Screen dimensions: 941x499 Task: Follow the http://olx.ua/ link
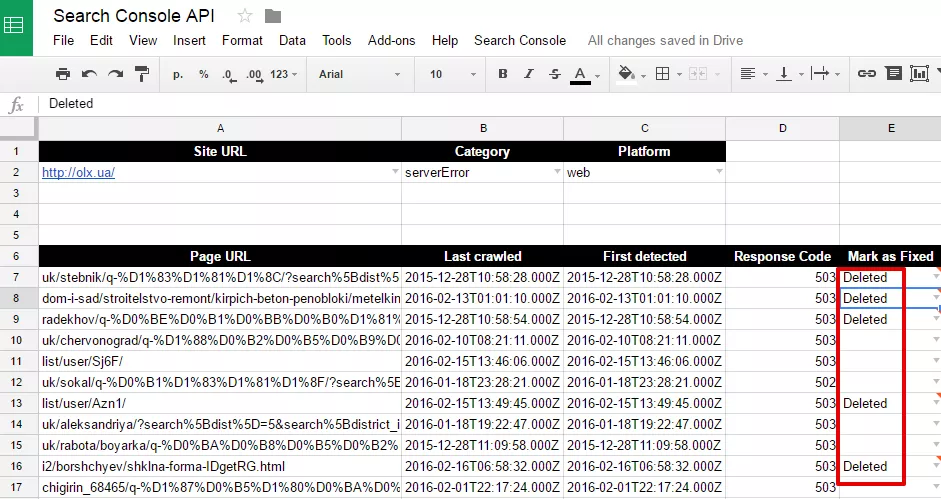78,172
